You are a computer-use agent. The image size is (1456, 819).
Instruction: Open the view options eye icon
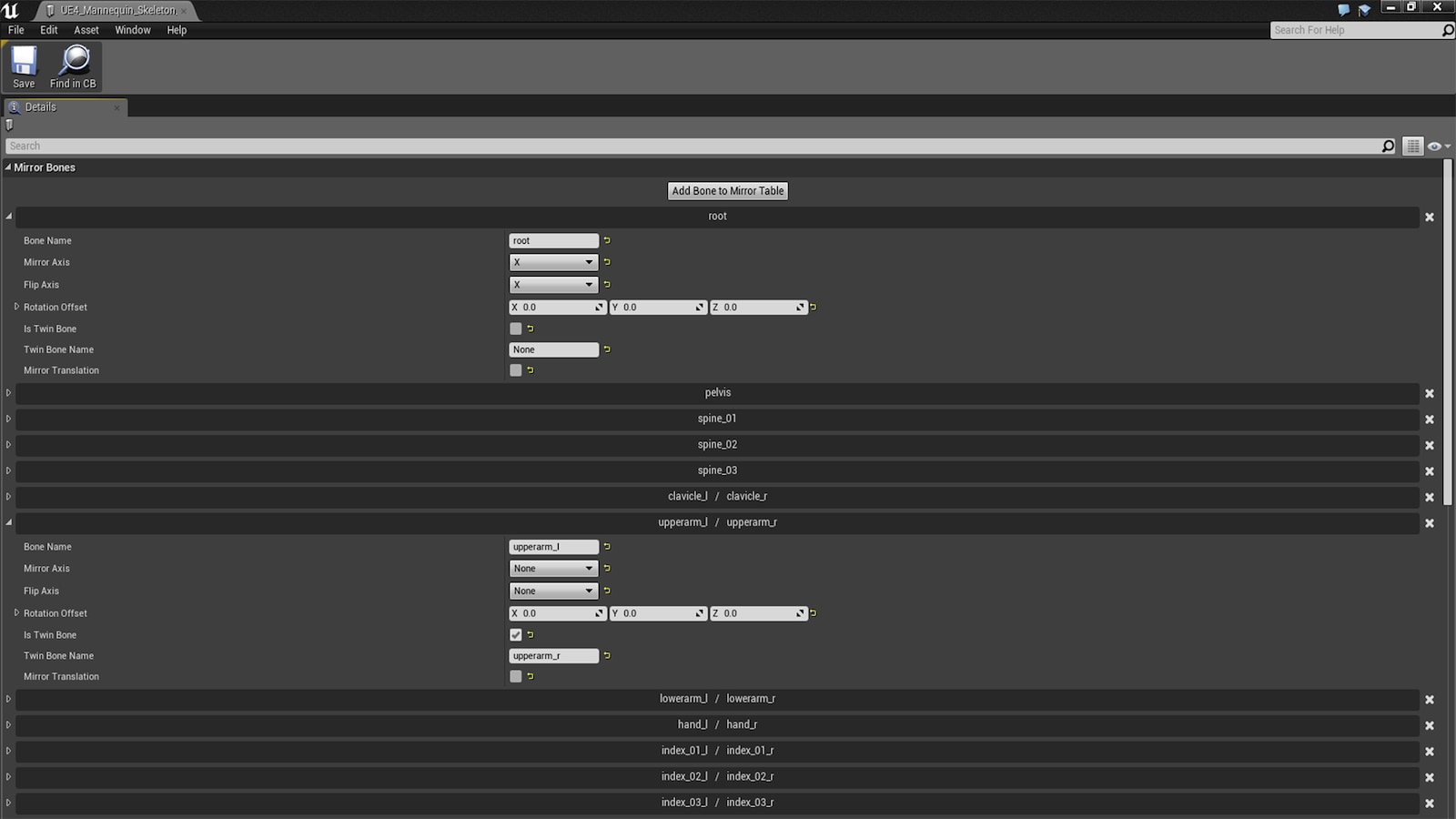[1436, 146]
